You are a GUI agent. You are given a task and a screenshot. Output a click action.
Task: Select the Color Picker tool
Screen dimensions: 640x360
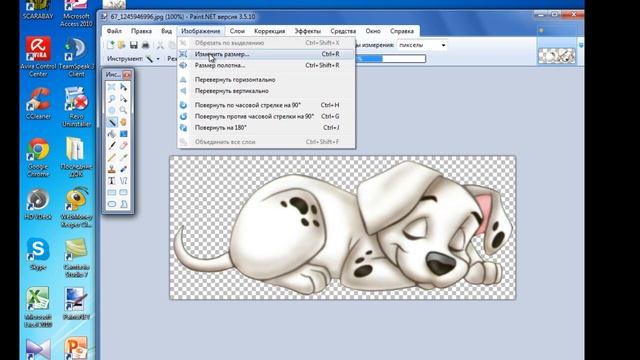[x=123, y=157]
